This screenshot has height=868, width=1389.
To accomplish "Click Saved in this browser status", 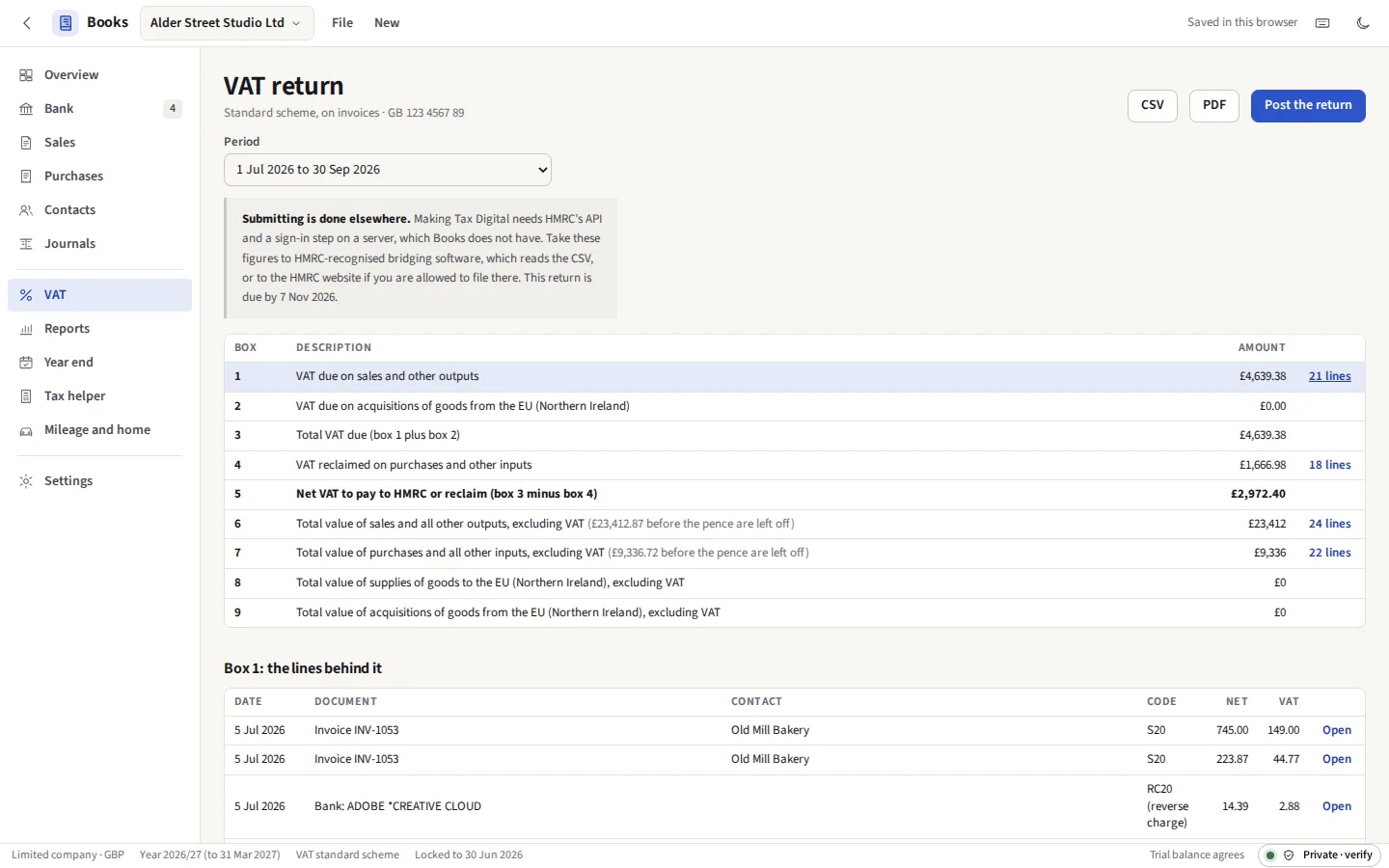I will (x=1242, y=23).
